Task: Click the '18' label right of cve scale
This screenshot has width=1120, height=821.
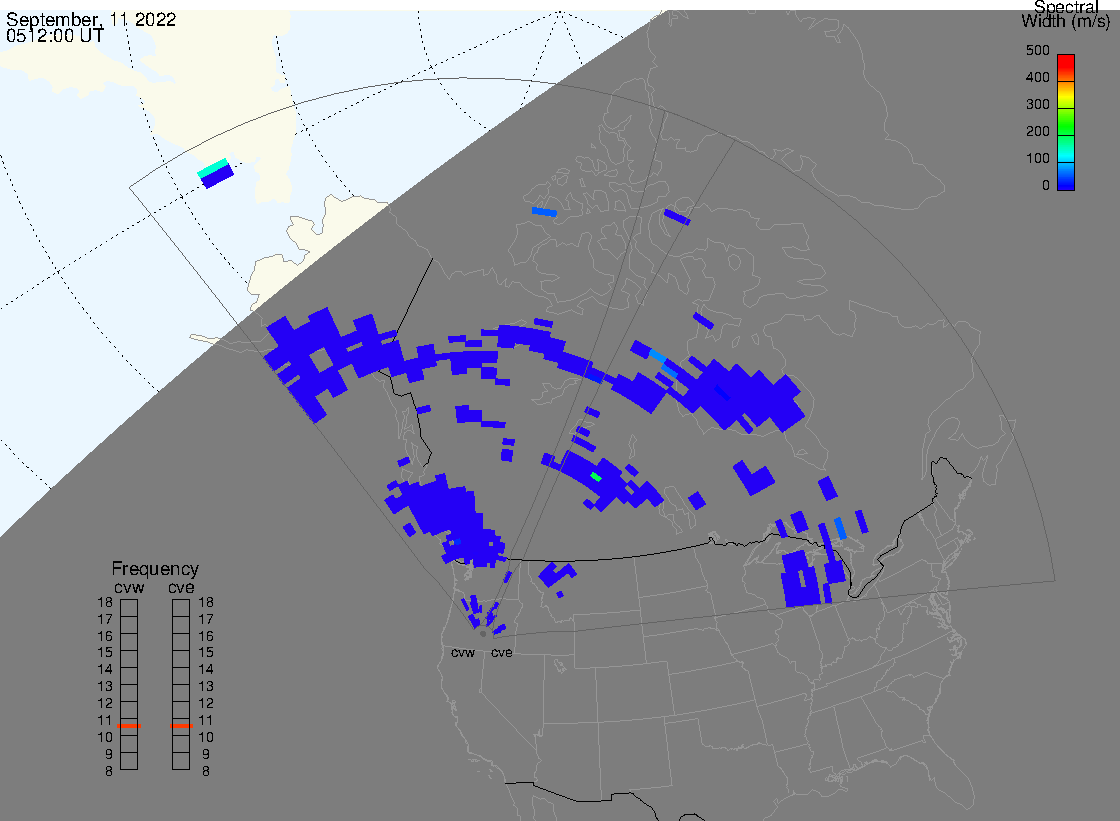Action: 206,602
